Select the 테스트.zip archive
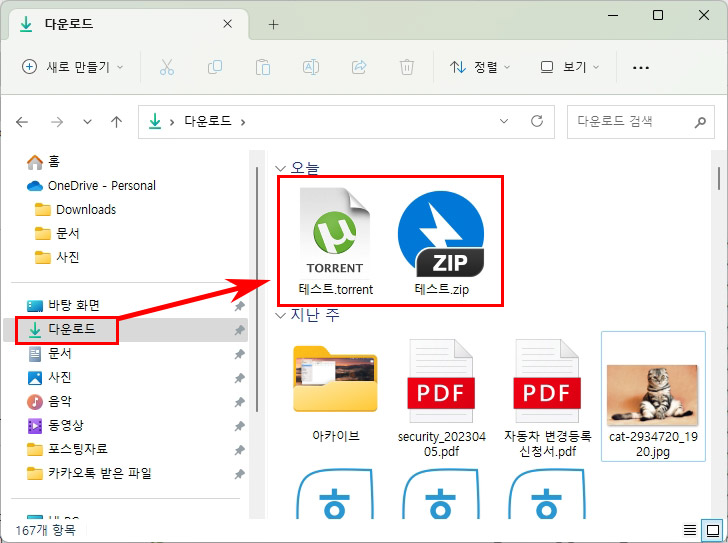728x543 pixels. pos(441,243)
